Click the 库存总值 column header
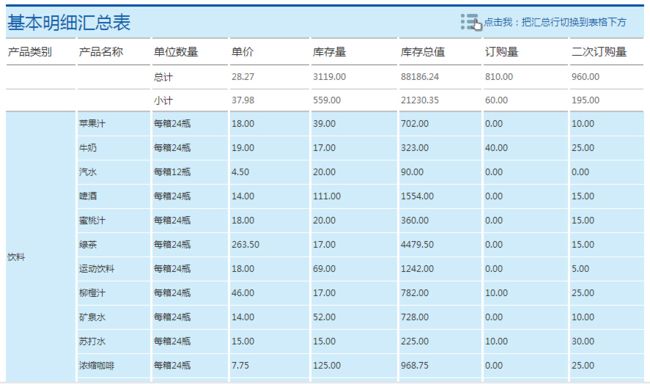Screen dimensions: 650x384 (422, 52)
